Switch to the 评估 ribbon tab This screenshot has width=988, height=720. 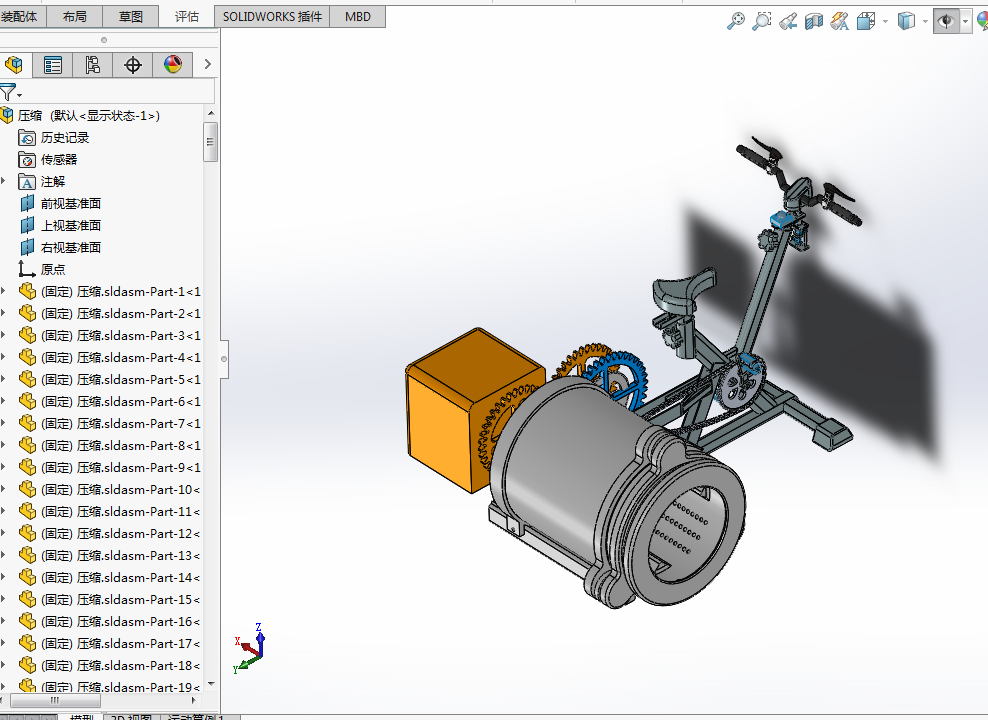[x=187, y=17]
